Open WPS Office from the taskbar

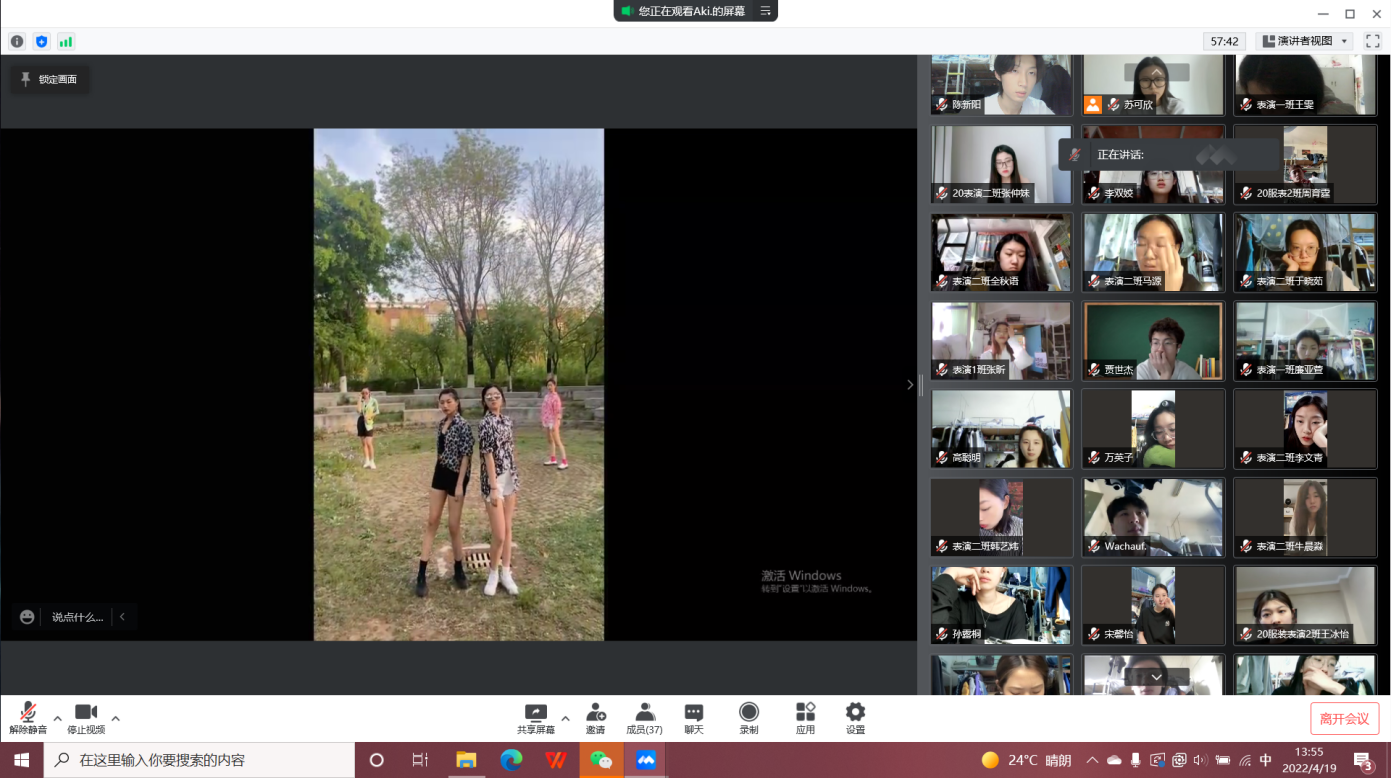click(x=556, y=760)
